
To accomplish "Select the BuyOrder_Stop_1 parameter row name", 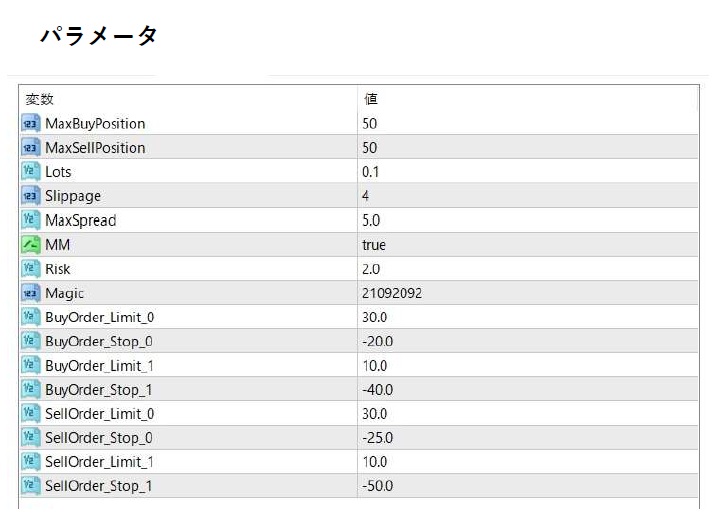I will point(99,389).
